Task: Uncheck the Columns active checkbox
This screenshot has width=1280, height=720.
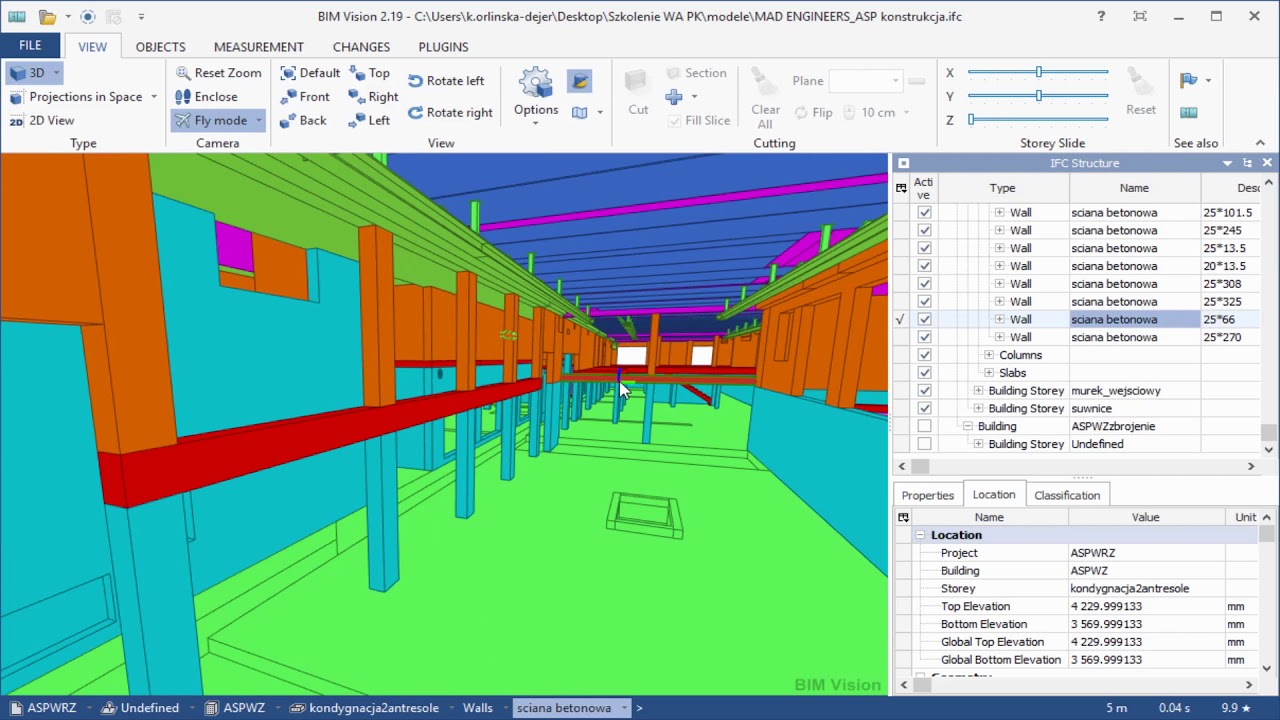Action: pyautogui.click(x=924, y=355)
